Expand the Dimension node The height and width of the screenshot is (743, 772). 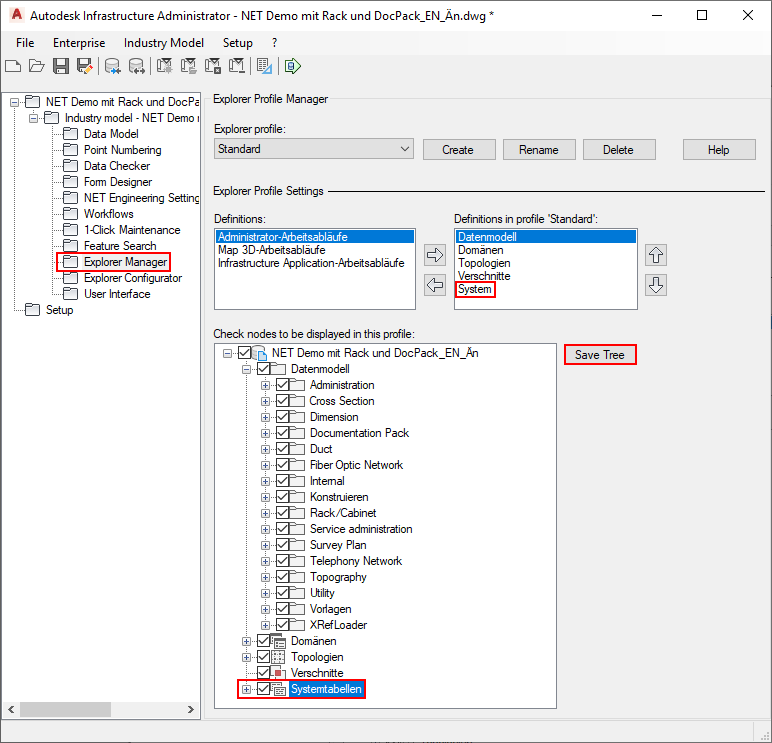[265, 418]
